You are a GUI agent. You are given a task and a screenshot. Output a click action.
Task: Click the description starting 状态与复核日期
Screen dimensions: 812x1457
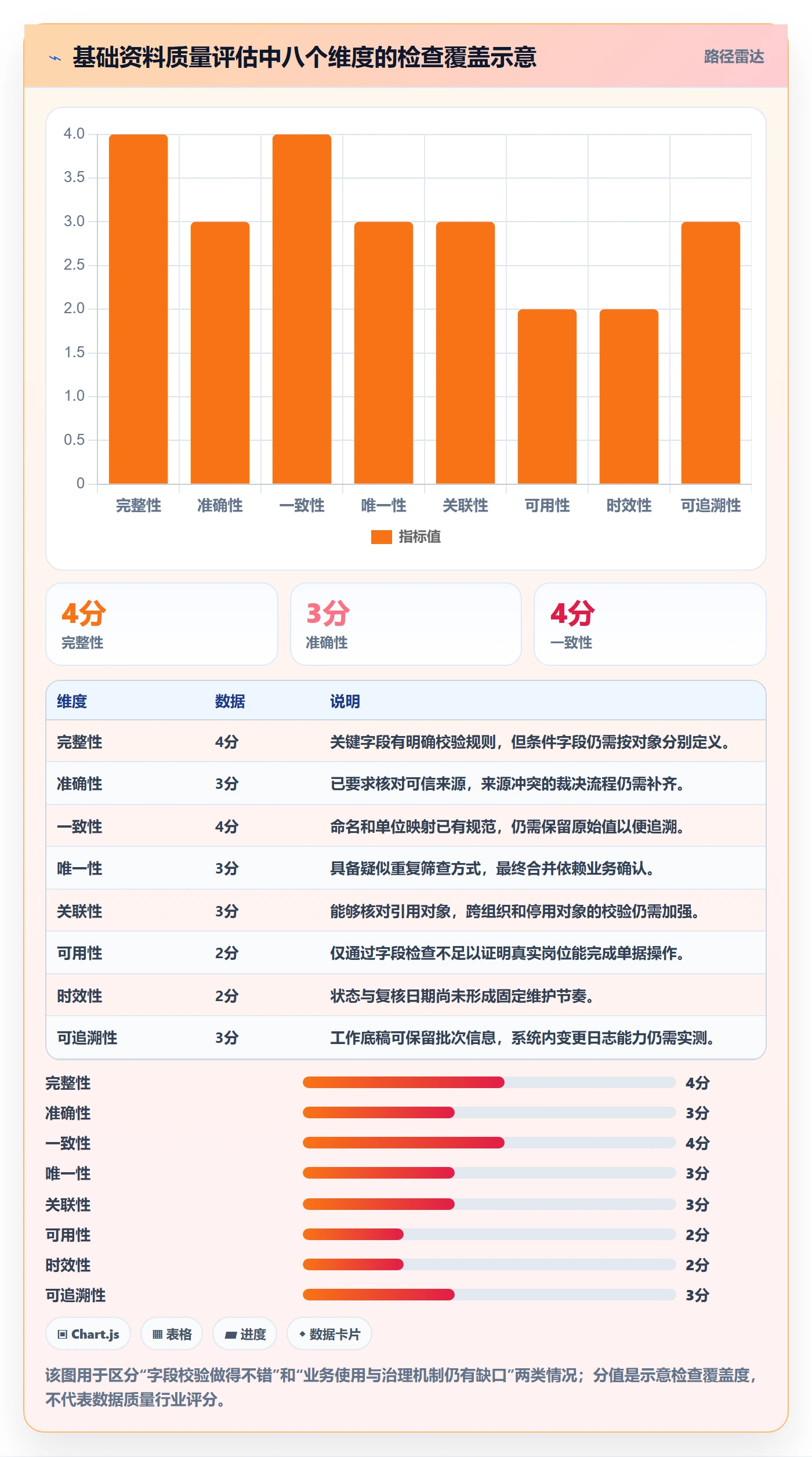click(x=462, y=996)
